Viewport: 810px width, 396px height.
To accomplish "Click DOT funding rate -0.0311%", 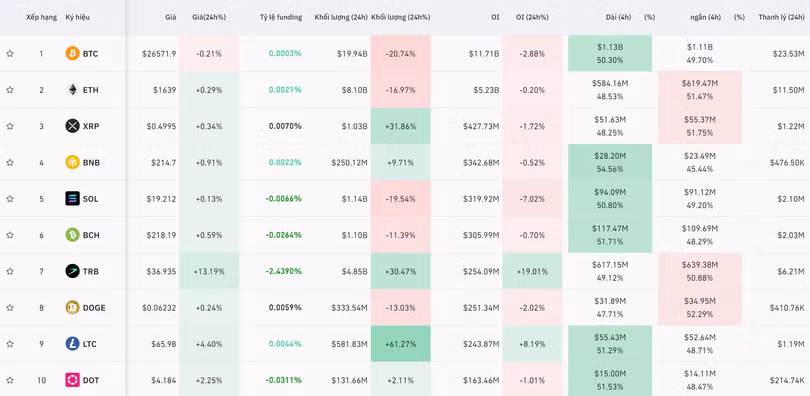I will [x=284, y=381].
